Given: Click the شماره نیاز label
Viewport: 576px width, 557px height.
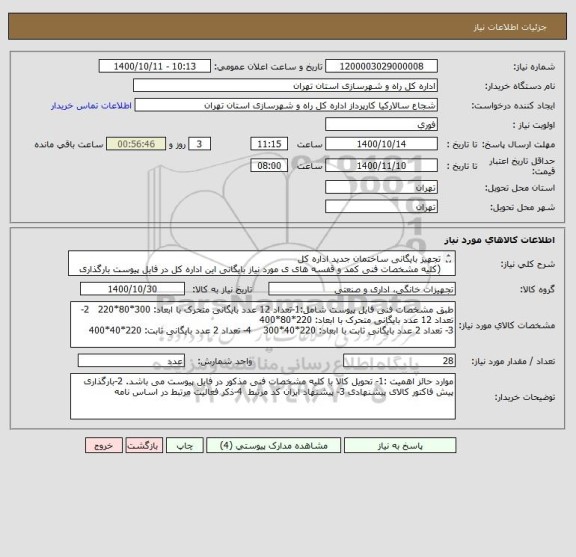Looking at the screenshot, I should pyautogui.click(x=534, y=67).
